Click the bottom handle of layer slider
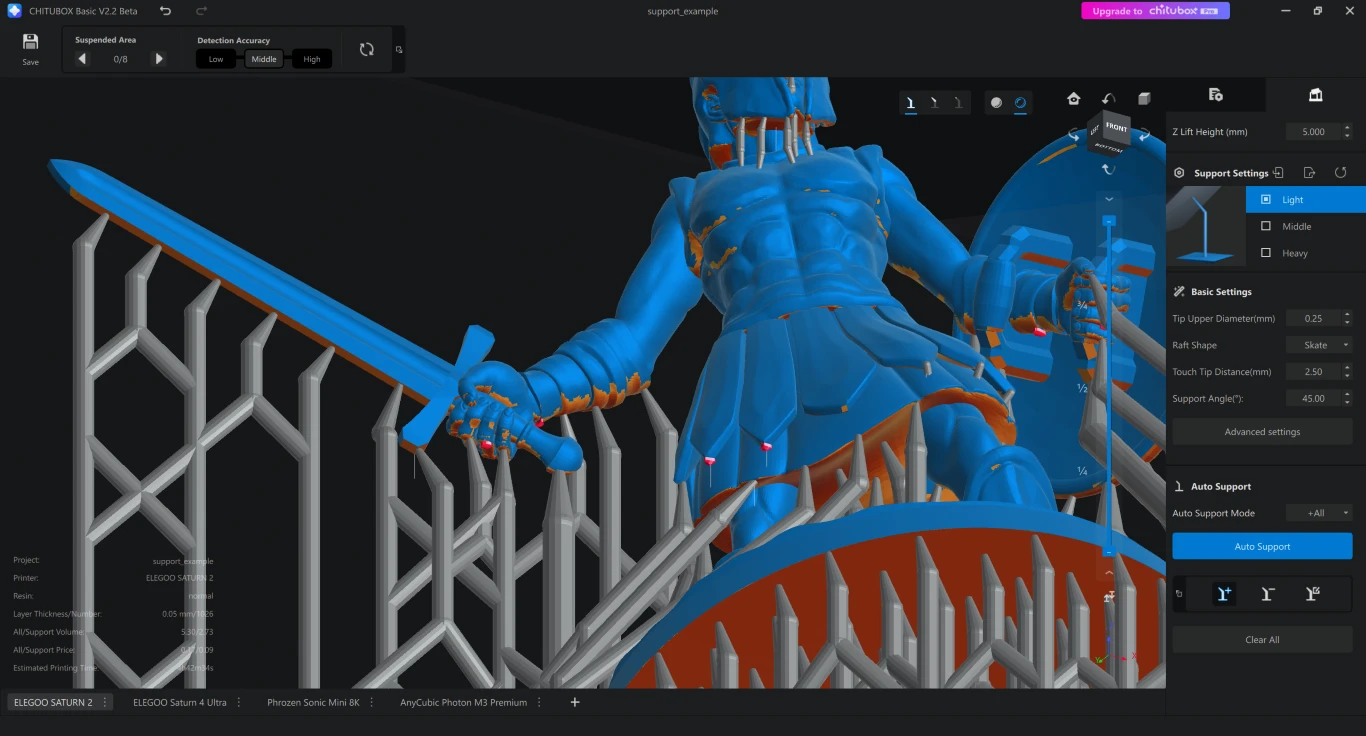 click(x=1109, y=552)
